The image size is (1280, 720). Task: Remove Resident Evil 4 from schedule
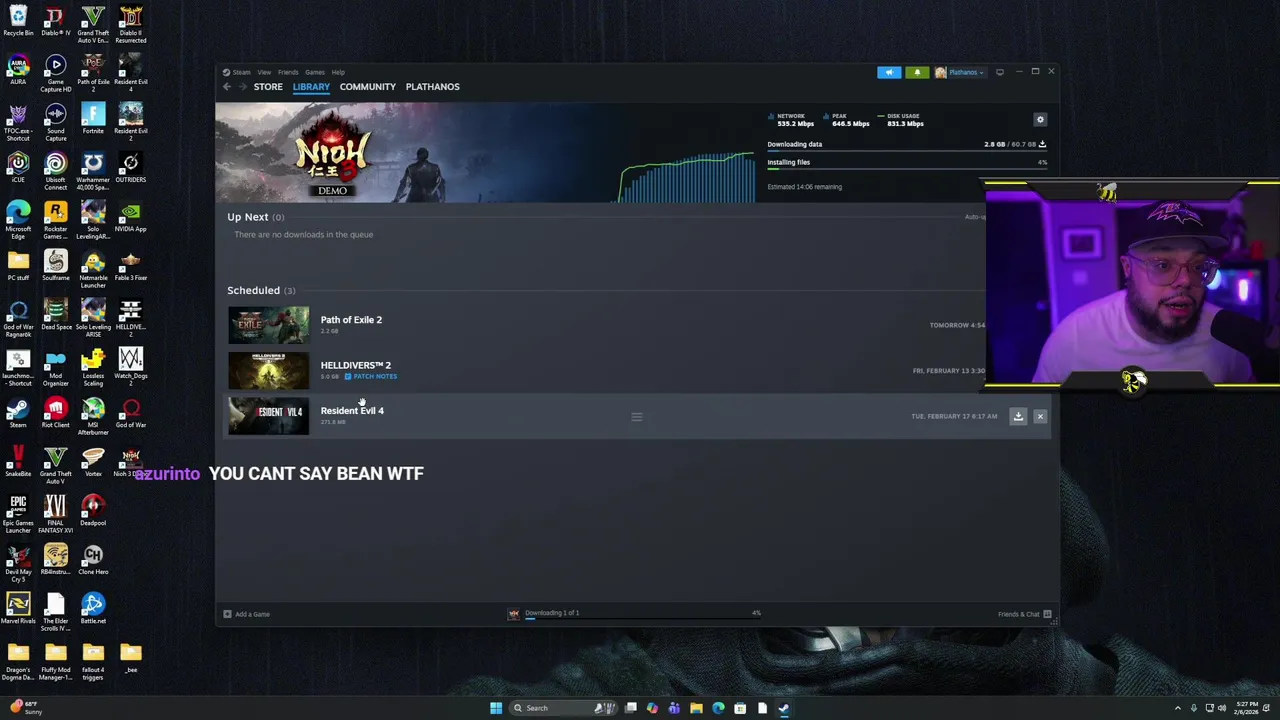[1040, 416]
